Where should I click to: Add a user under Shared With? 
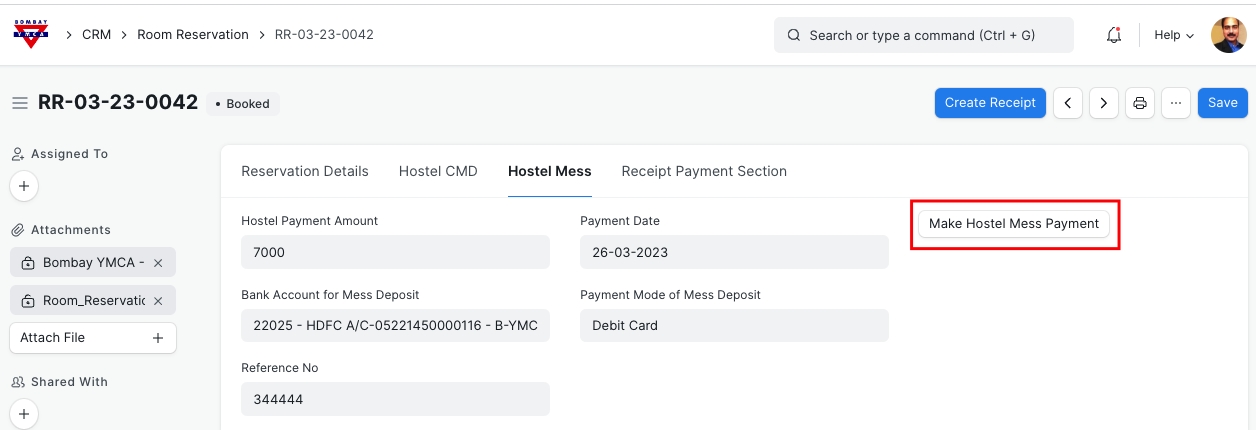pos(24,413)
